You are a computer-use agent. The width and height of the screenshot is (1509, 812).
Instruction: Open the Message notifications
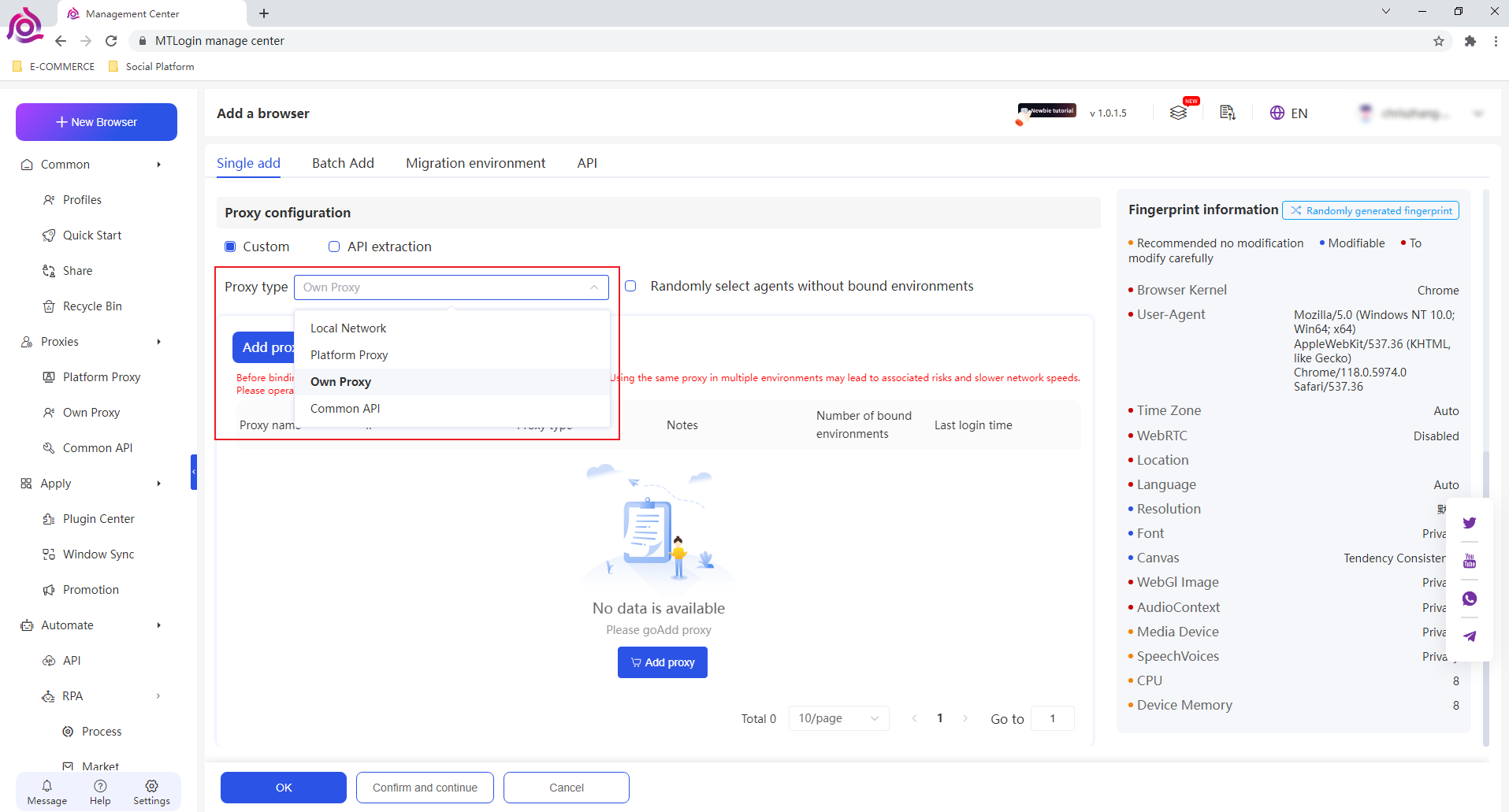(x=47, y=792)
